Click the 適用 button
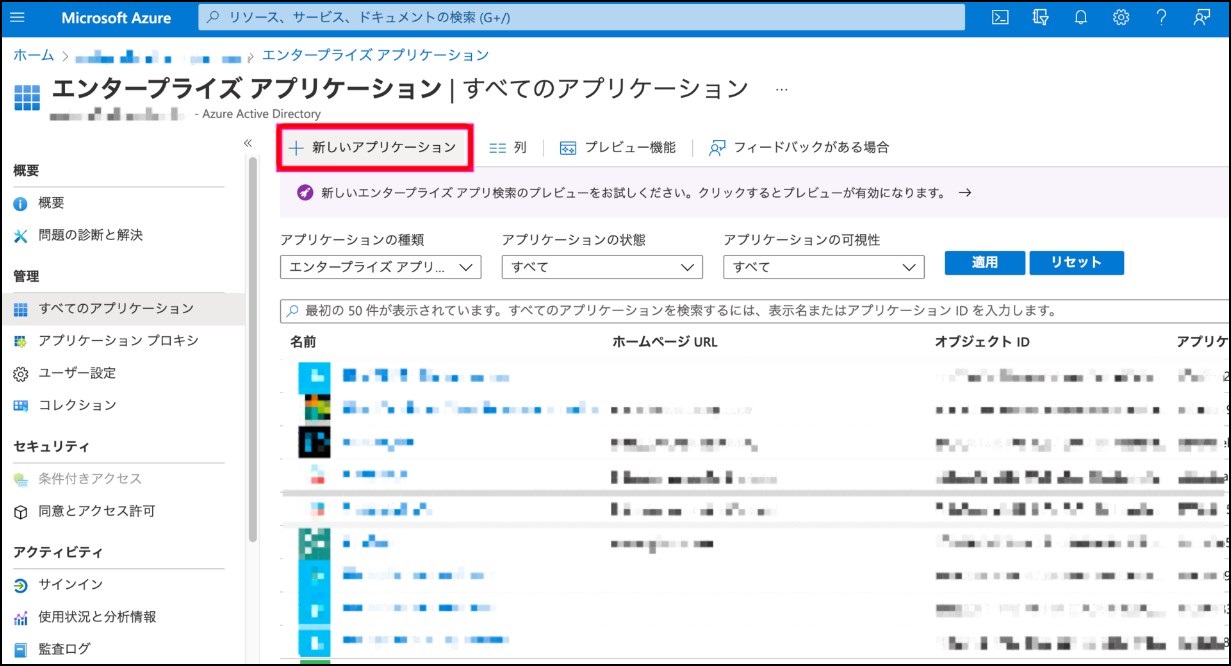Image resolution: width=1231 pixels, height=666 pixels. click(x=985, y=263)
